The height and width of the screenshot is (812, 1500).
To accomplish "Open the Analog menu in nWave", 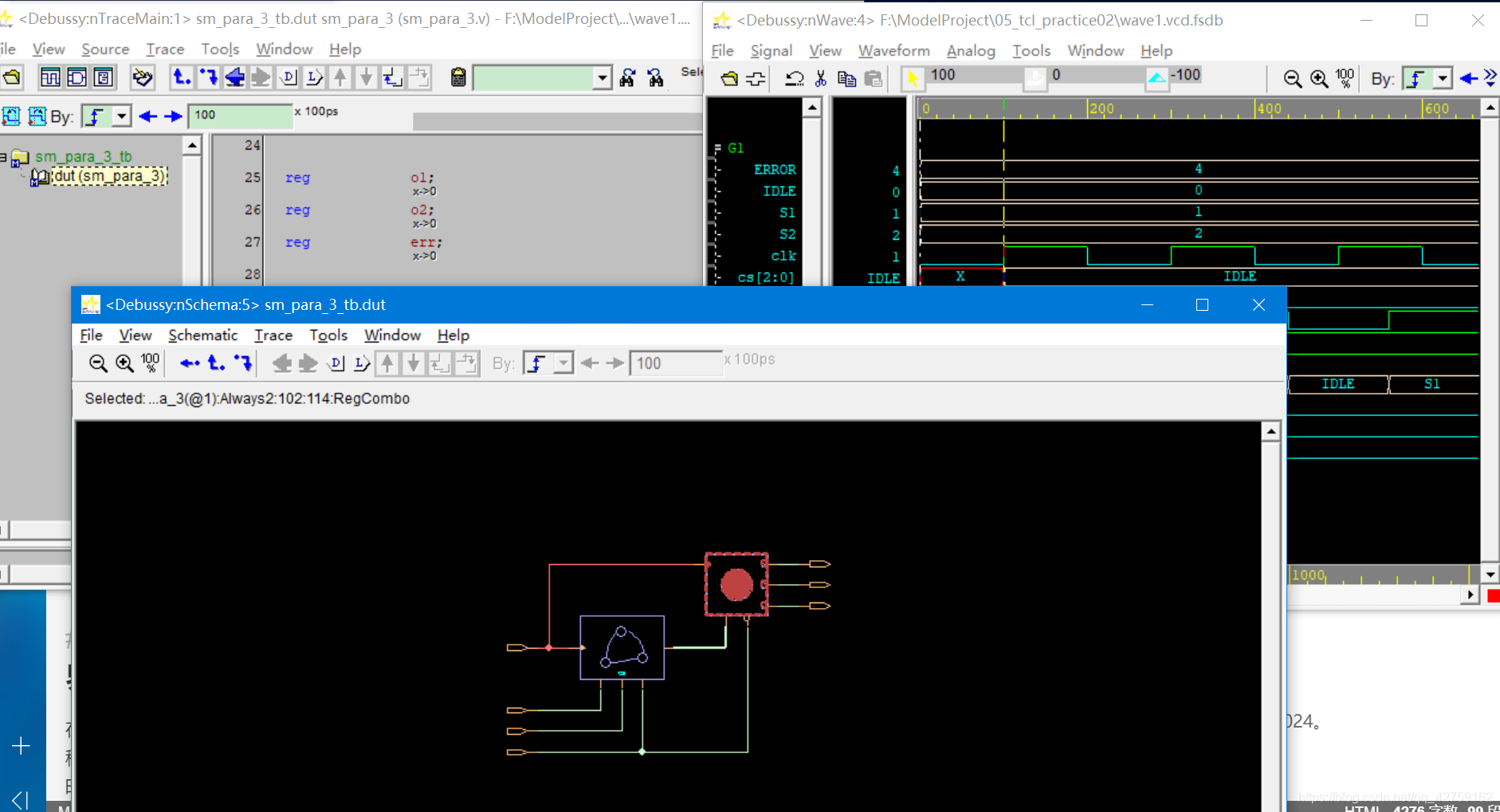I will click(971, 51).
